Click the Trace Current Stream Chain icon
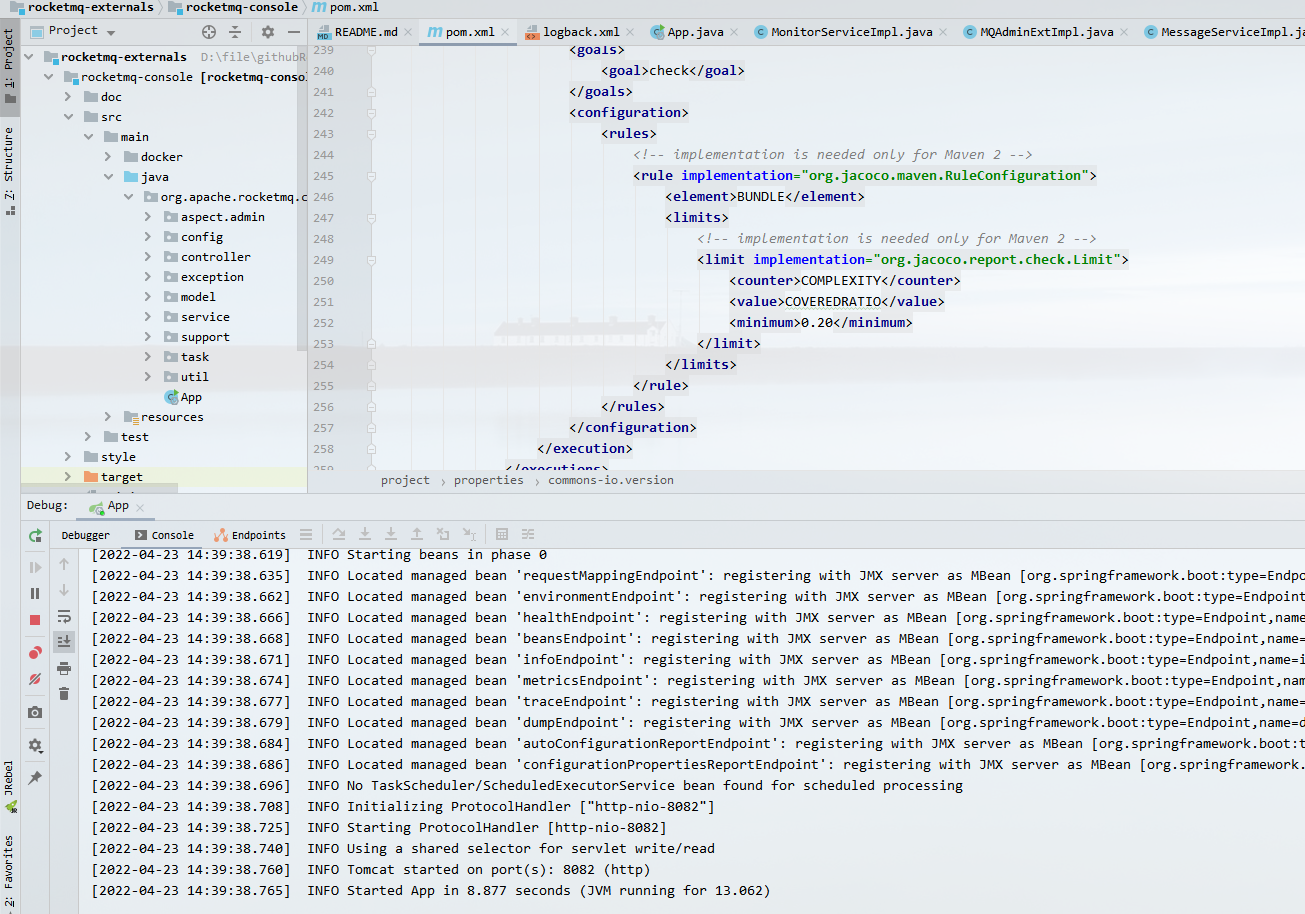Screen dimensions: 1305x914 528,535
